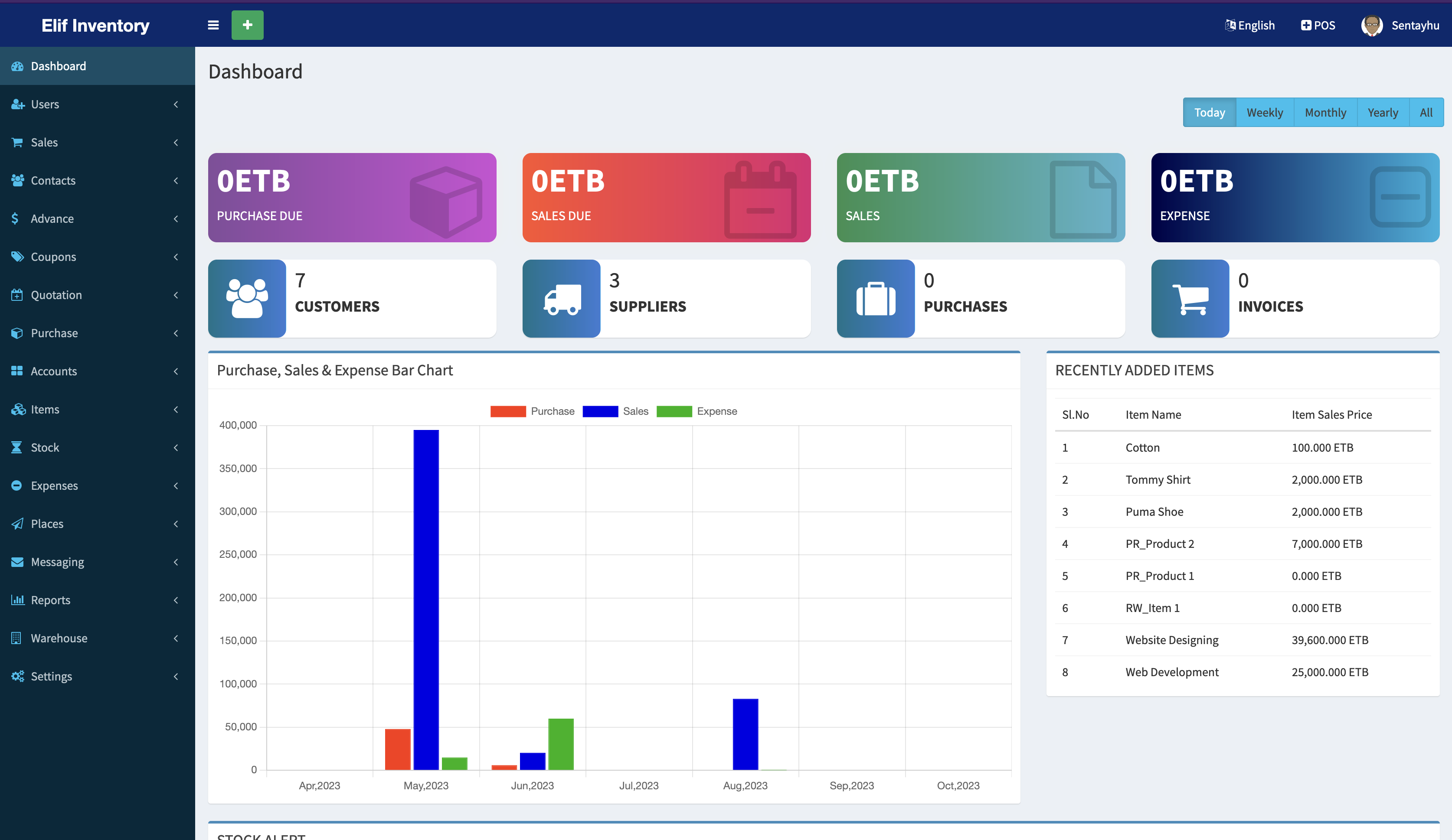Image resolution: width=1452 pixels, height=840 pixels.
Task: Click the purchases briefcase icon tile
Action: [x=875, y=298]
